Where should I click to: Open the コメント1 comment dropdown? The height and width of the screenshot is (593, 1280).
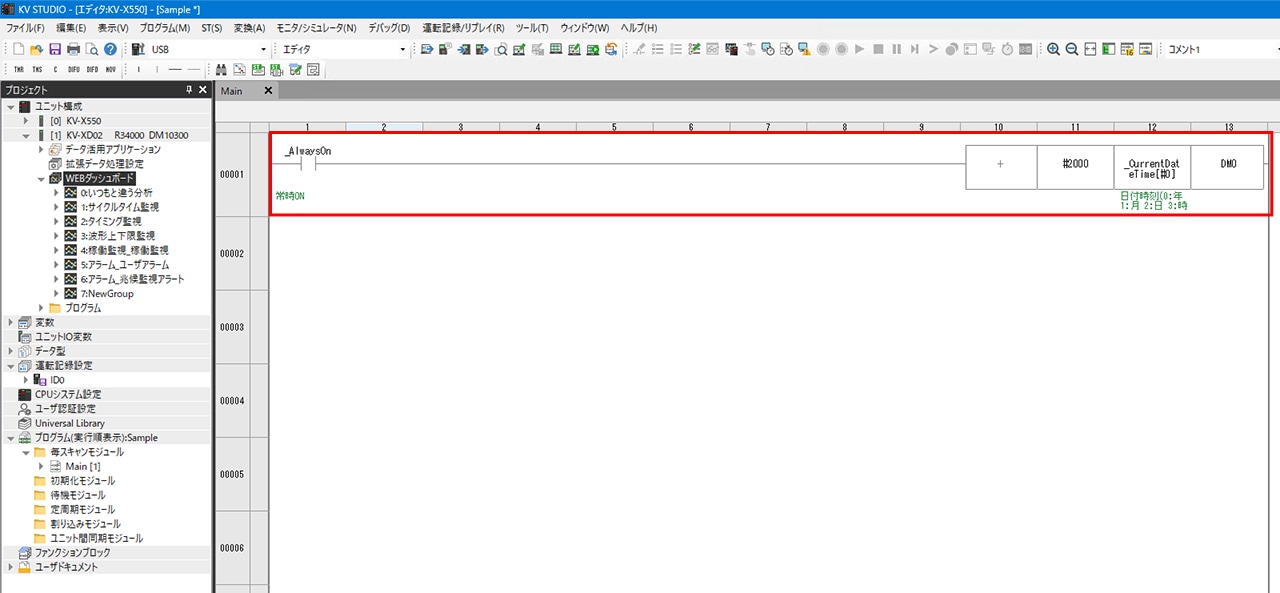coord(1275,49)
